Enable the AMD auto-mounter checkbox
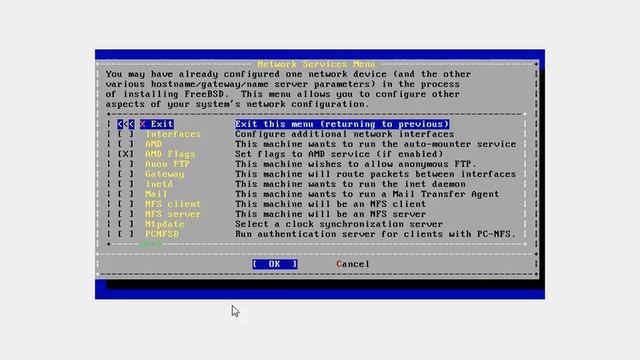The width and height of the screenshot is (640, 360). (126, 144)
